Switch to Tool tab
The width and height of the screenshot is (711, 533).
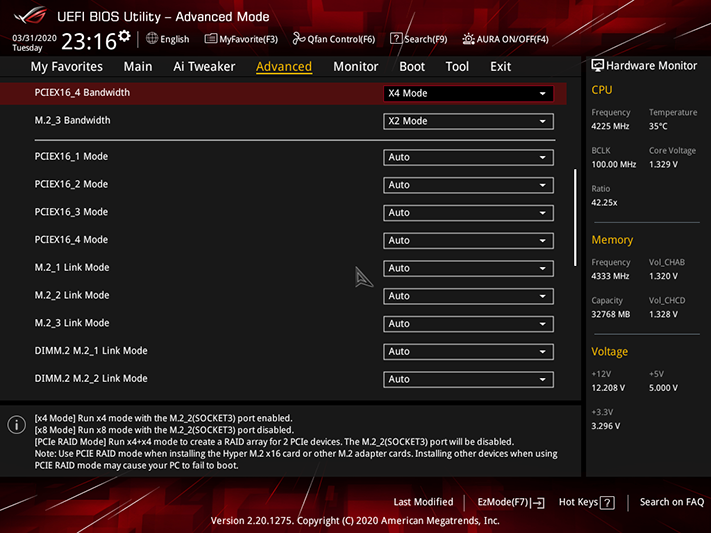[x=457, y=67]
